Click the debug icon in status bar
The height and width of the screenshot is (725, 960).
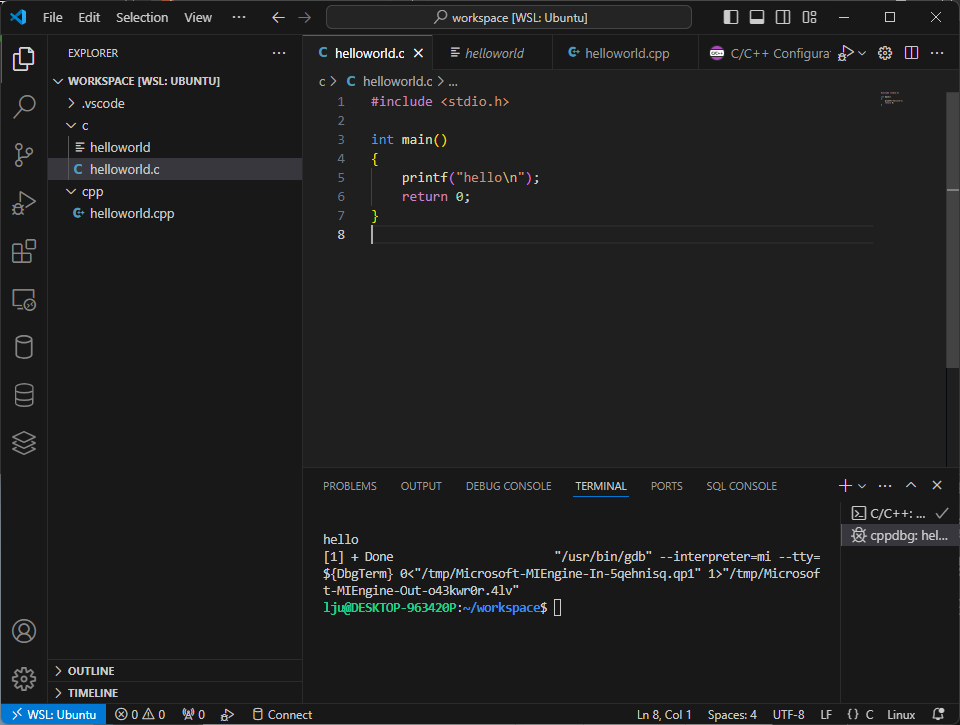pyautogui.click(x=227, y=715)
